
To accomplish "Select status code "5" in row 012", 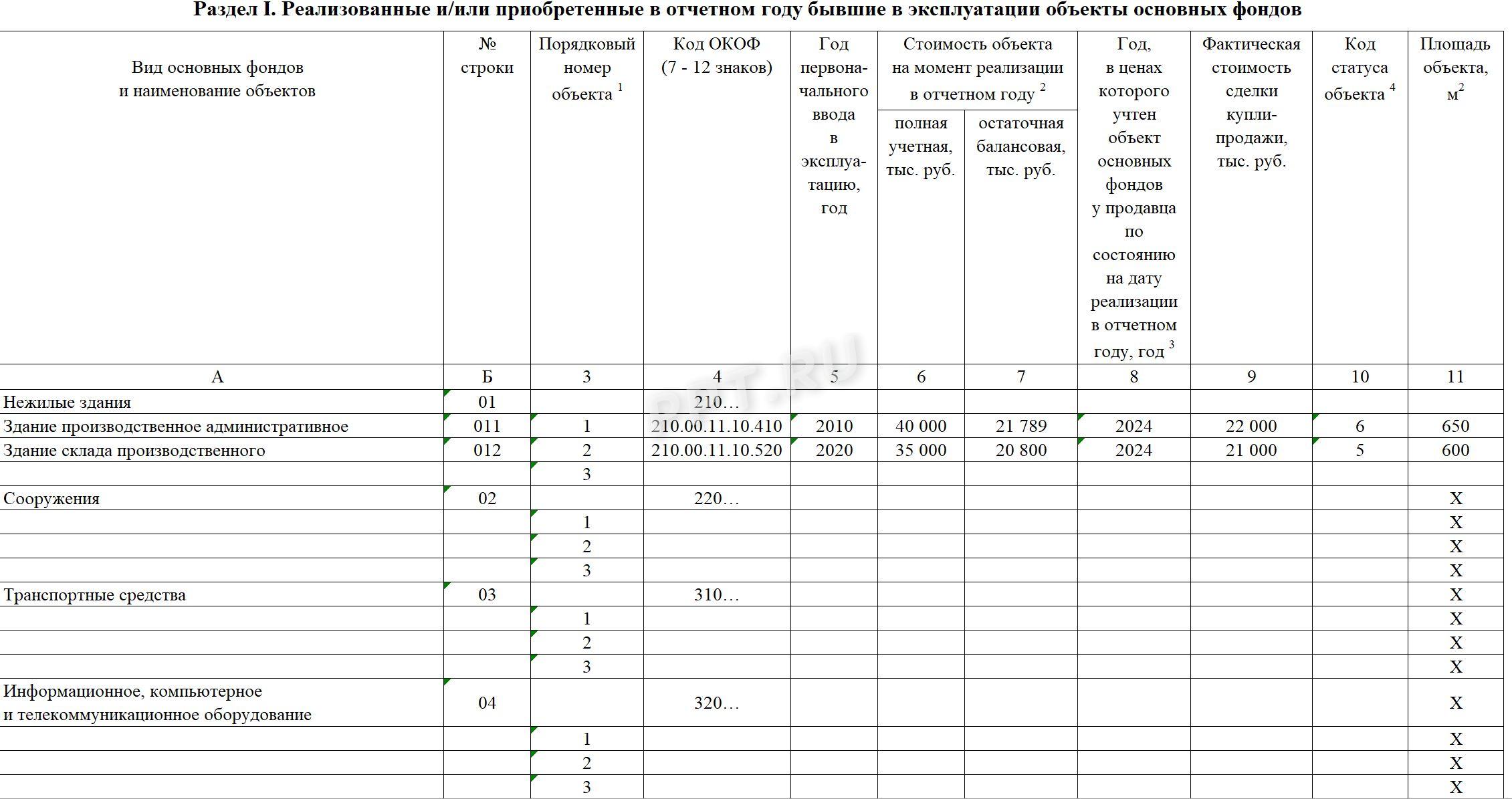I will tap(1360, 451).
